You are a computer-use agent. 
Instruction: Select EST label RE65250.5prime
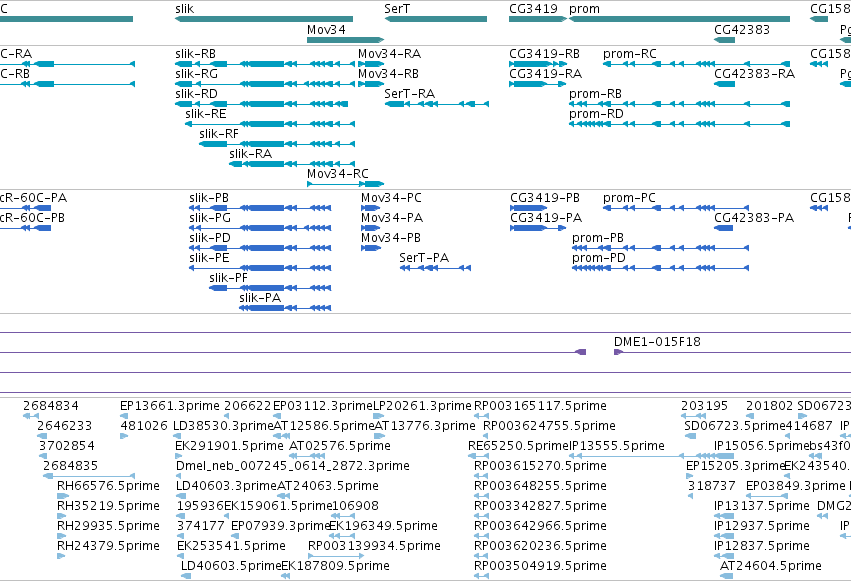point(518,446)
